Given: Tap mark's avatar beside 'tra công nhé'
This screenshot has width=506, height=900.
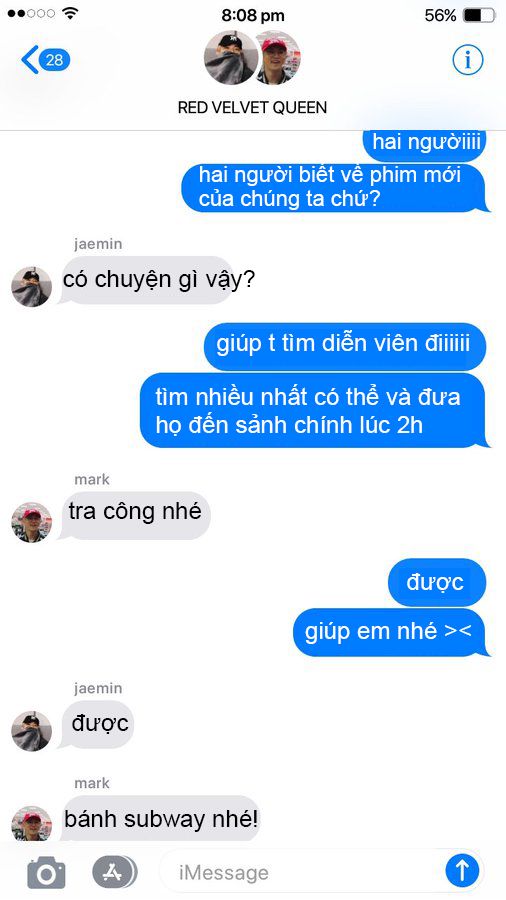Looking at the screenshot, I should [x=32, y=522].
